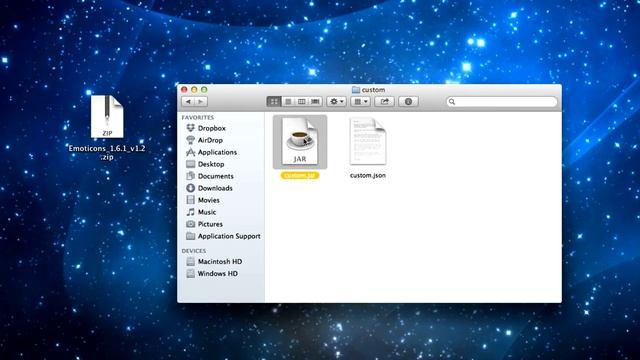Click the Get Info toolbar button
640x360 pixels.
coord(408,101)
